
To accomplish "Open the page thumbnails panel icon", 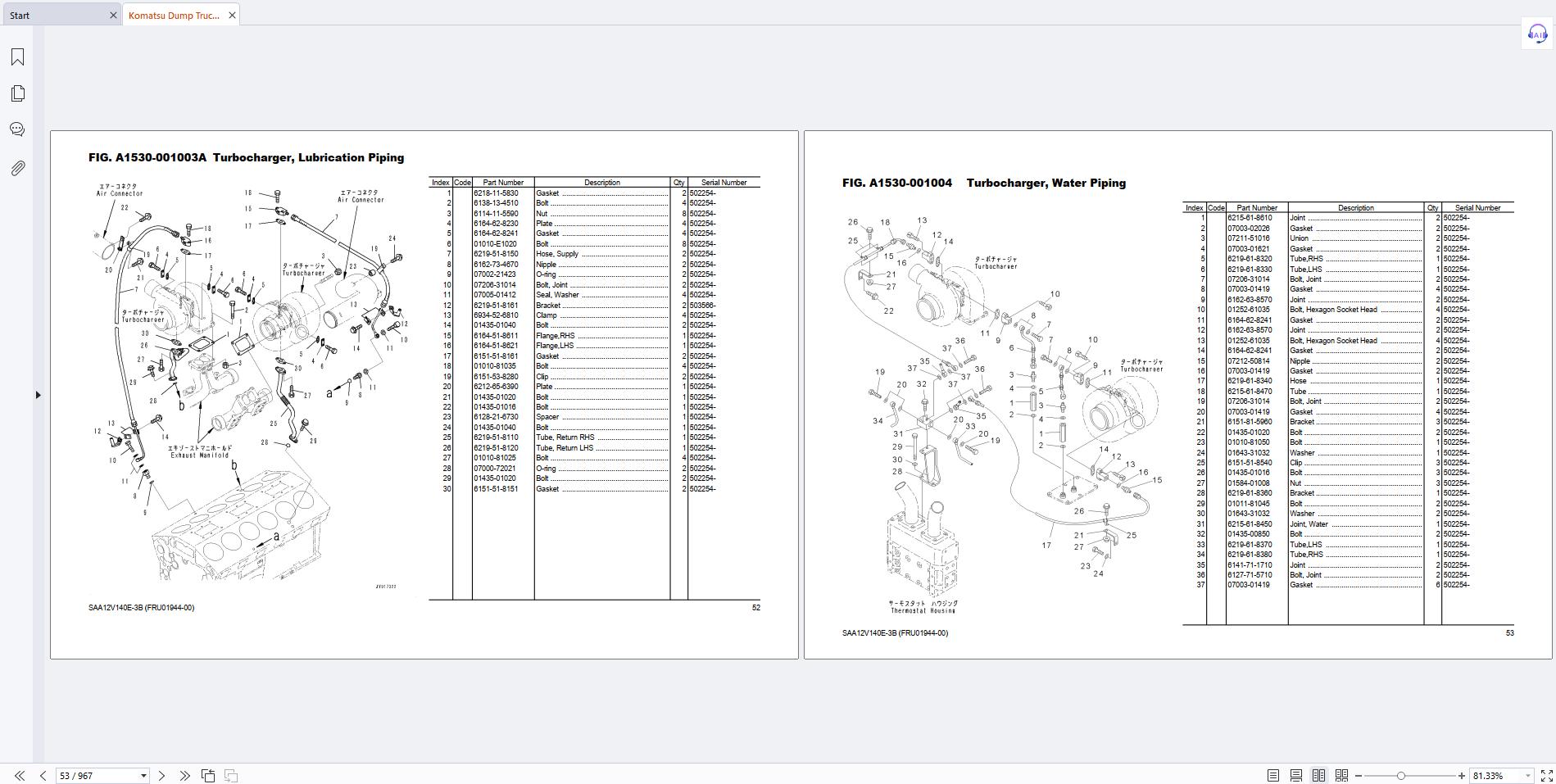I will point(17,93).
